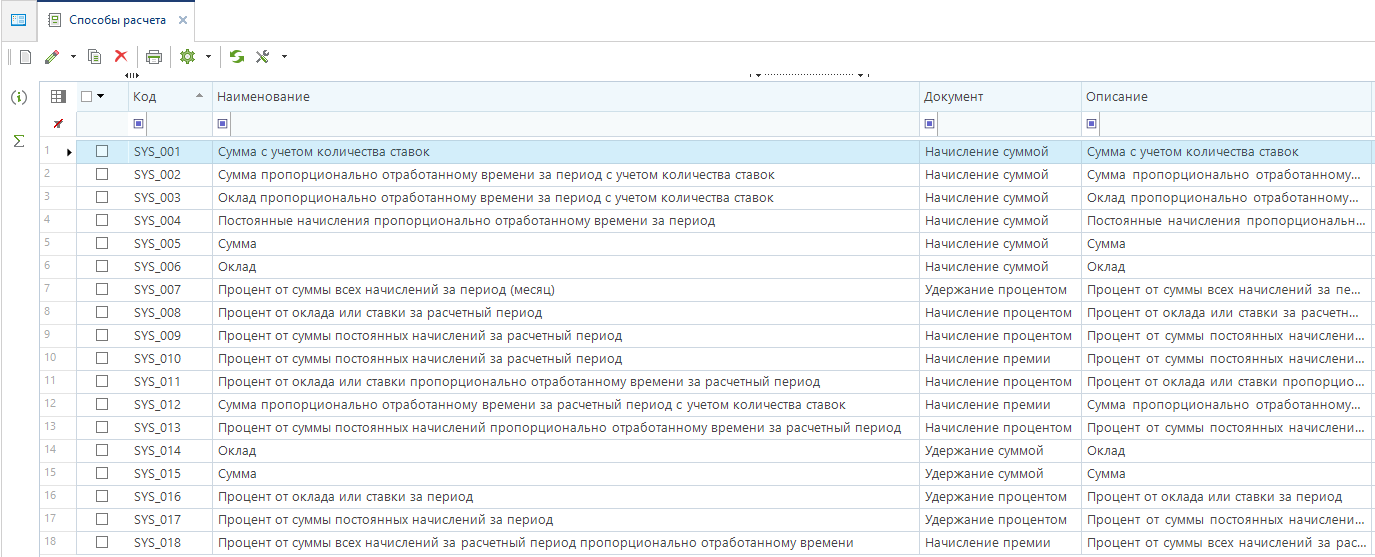1375x557 pixels.
Task: Click the clear filter funnel icon
Action: (58, 124)
